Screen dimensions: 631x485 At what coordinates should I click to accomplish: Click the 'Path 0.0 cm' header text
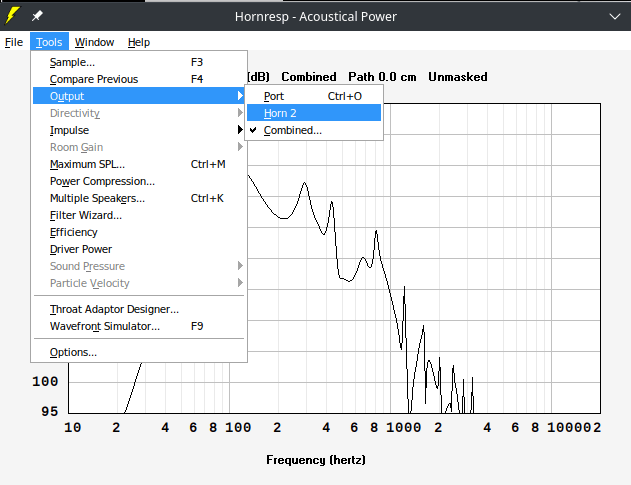click(382, 77)
